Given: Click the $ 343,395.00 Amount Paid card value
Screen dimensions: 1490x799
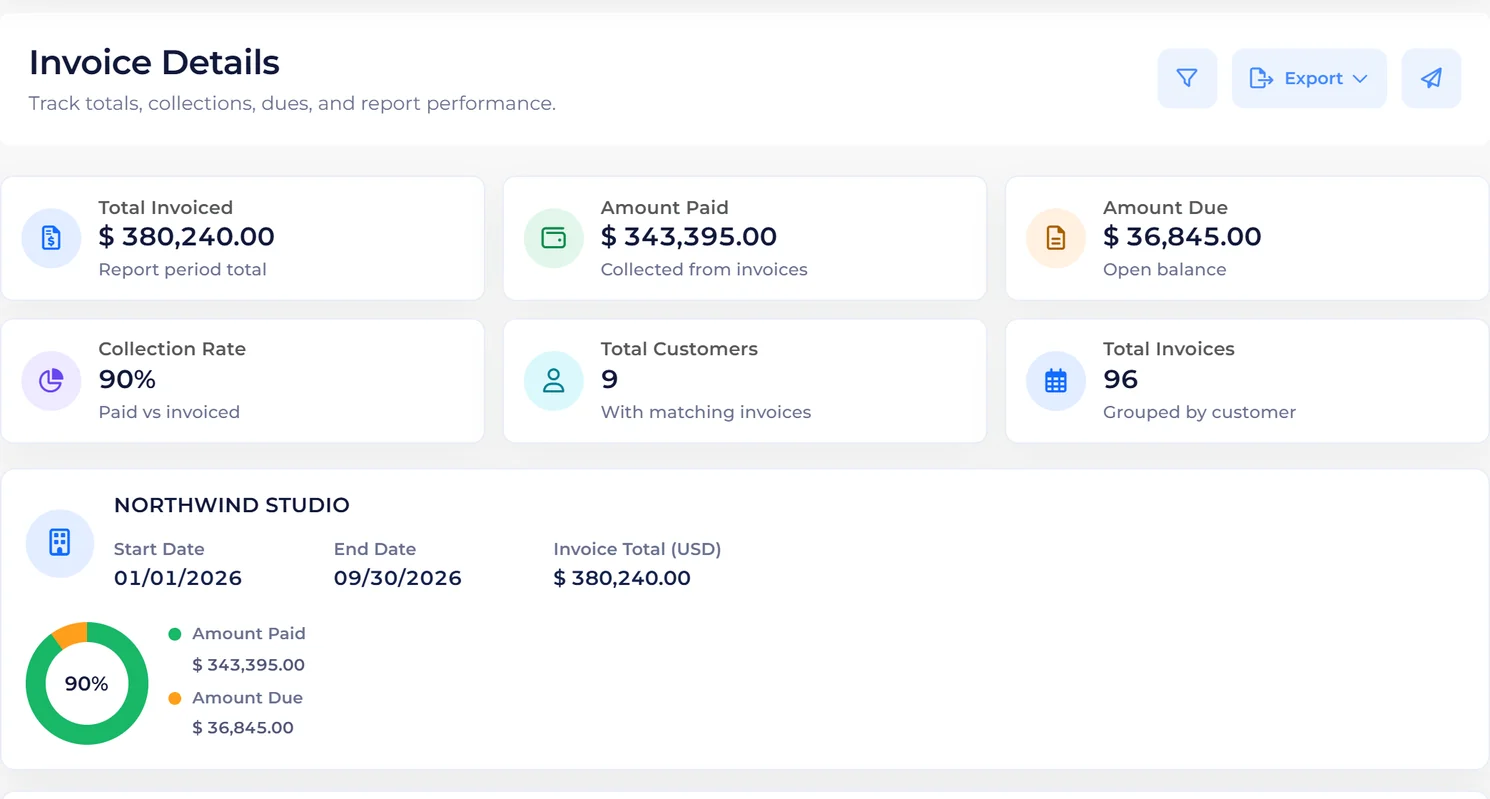Looking at the screenshot, I should (x=689, y=237).
